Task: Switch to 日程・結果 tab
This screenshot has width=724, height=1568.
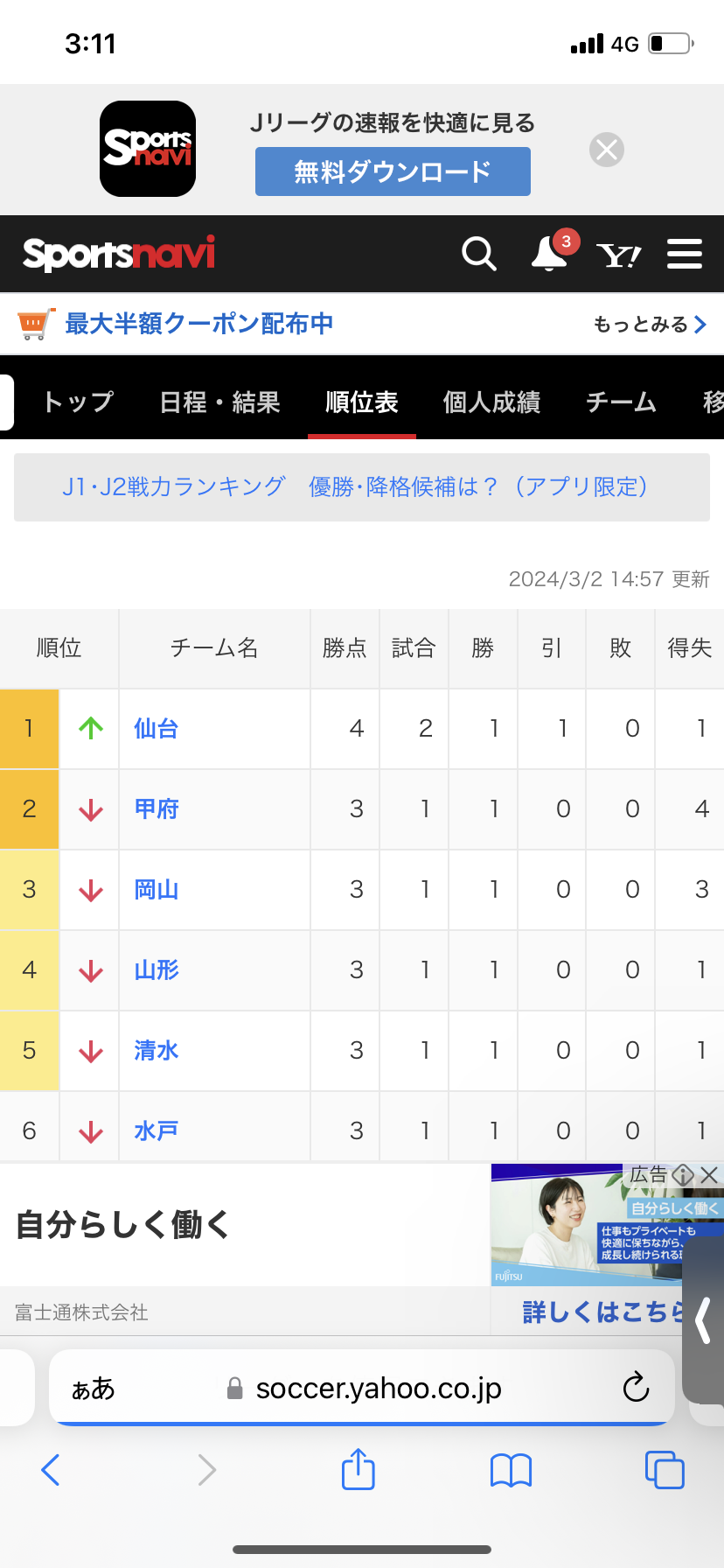Action: pos(219,402)
